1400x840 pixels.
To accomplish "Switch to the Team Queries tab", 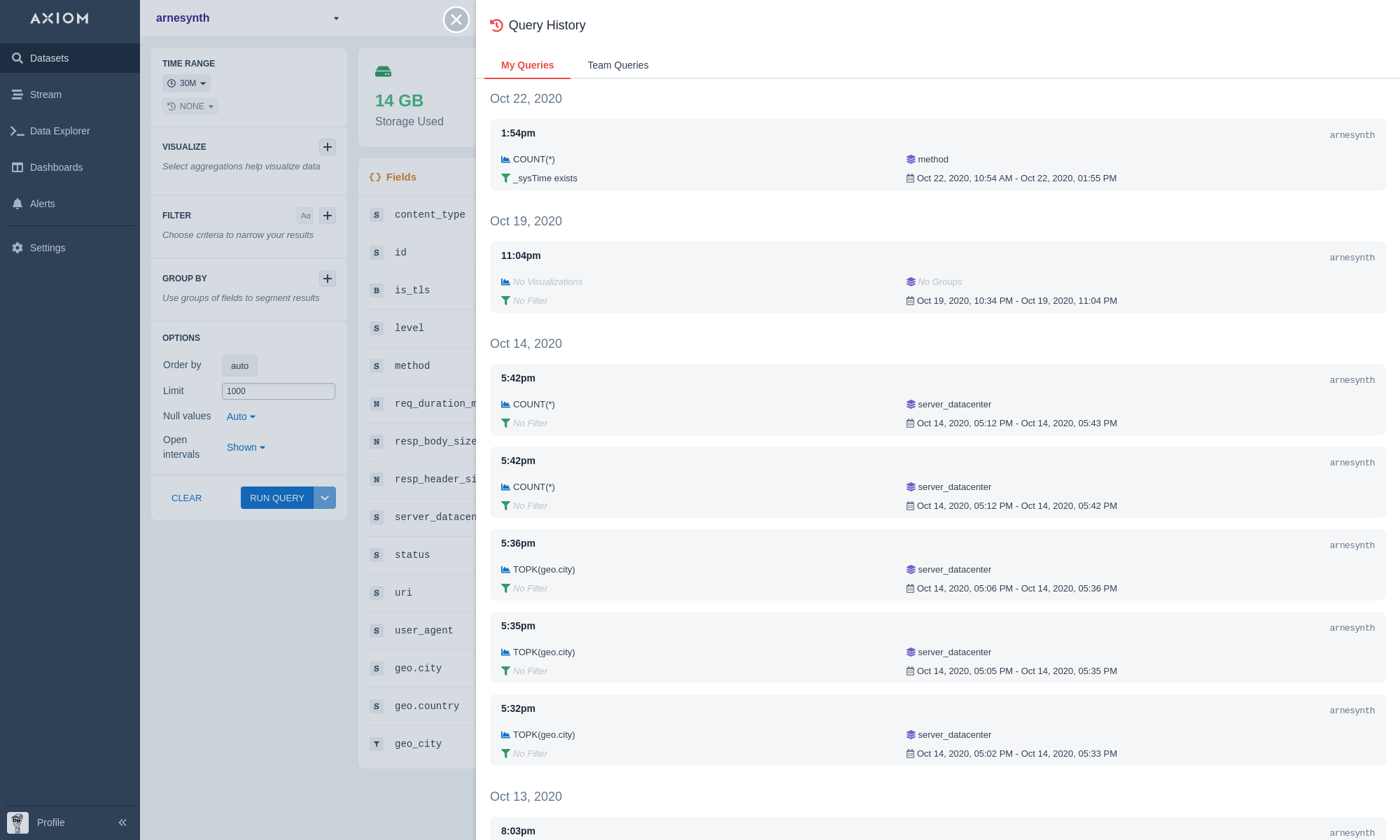I will click(617, 65).
